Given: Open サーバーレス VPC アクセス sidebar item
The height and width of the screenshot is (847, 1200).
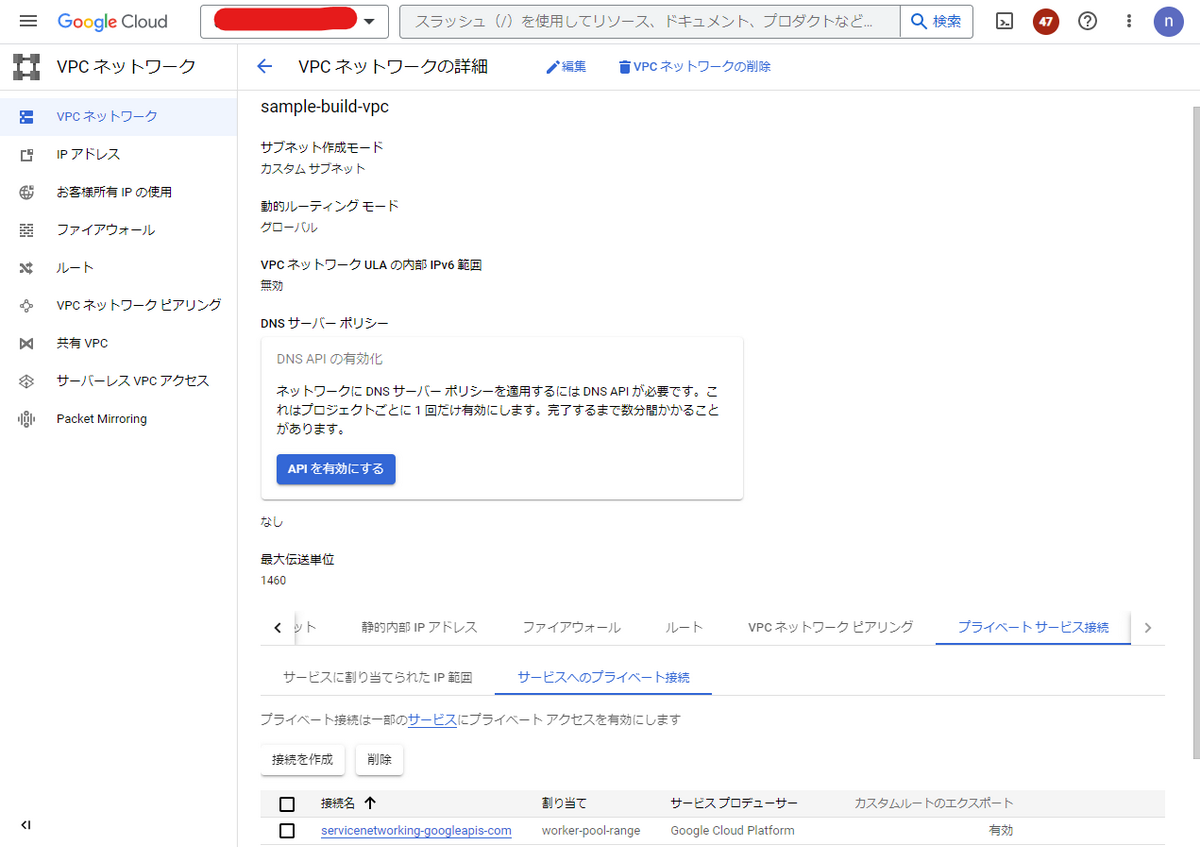Looking at the screenshot, I should [x=118, y=381].
